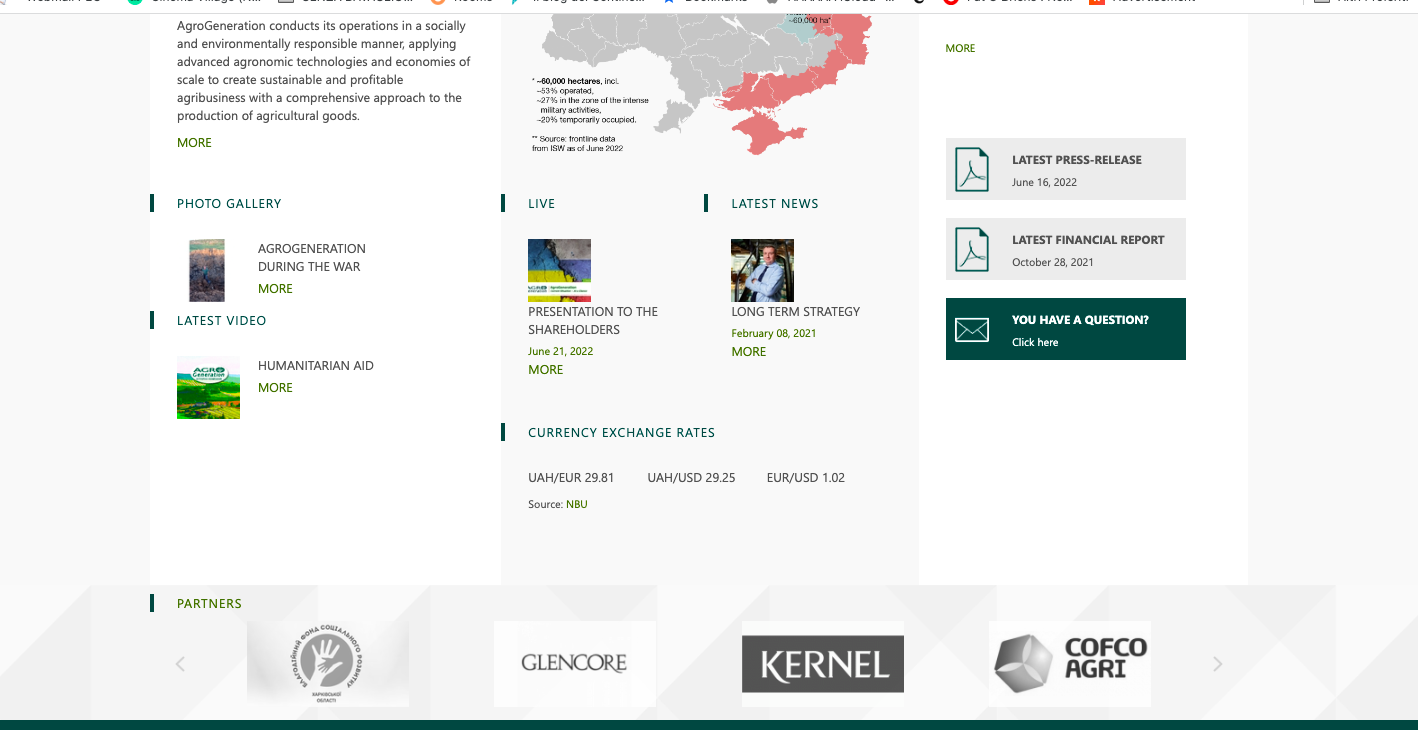
Task: Click the envelope icon in question box
Action: pos(971,330)
